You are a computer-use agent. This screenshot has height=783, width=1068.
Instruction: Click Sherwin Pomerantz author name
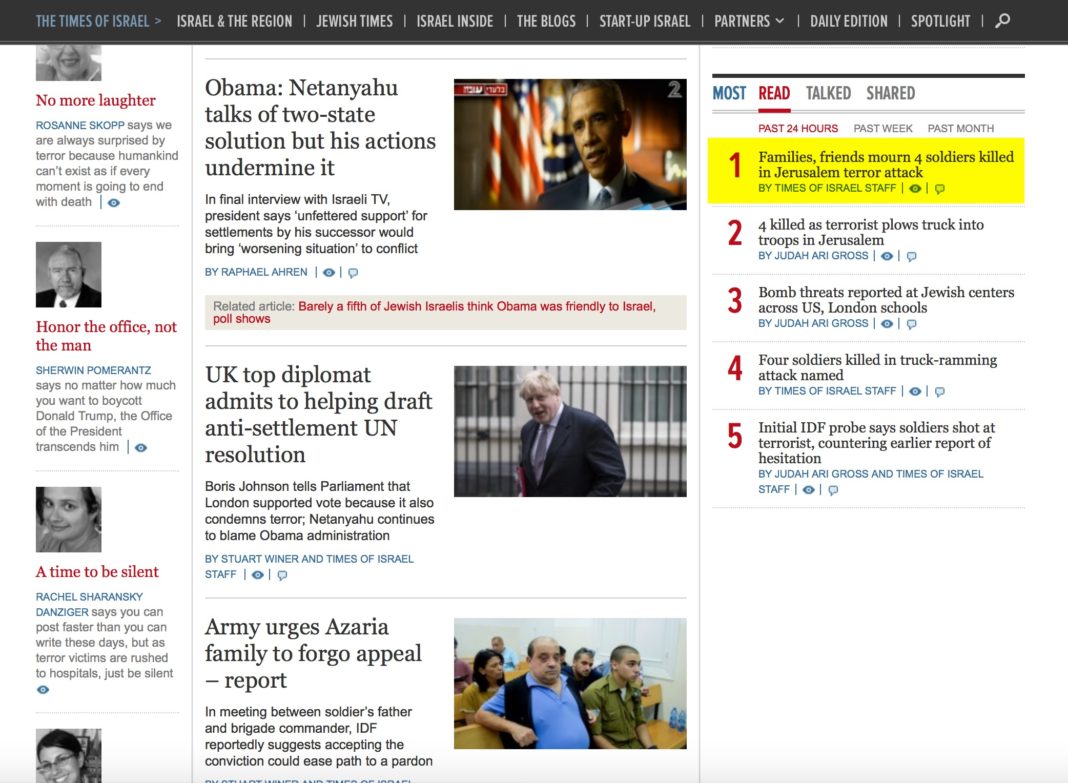[x=93, y=370]
